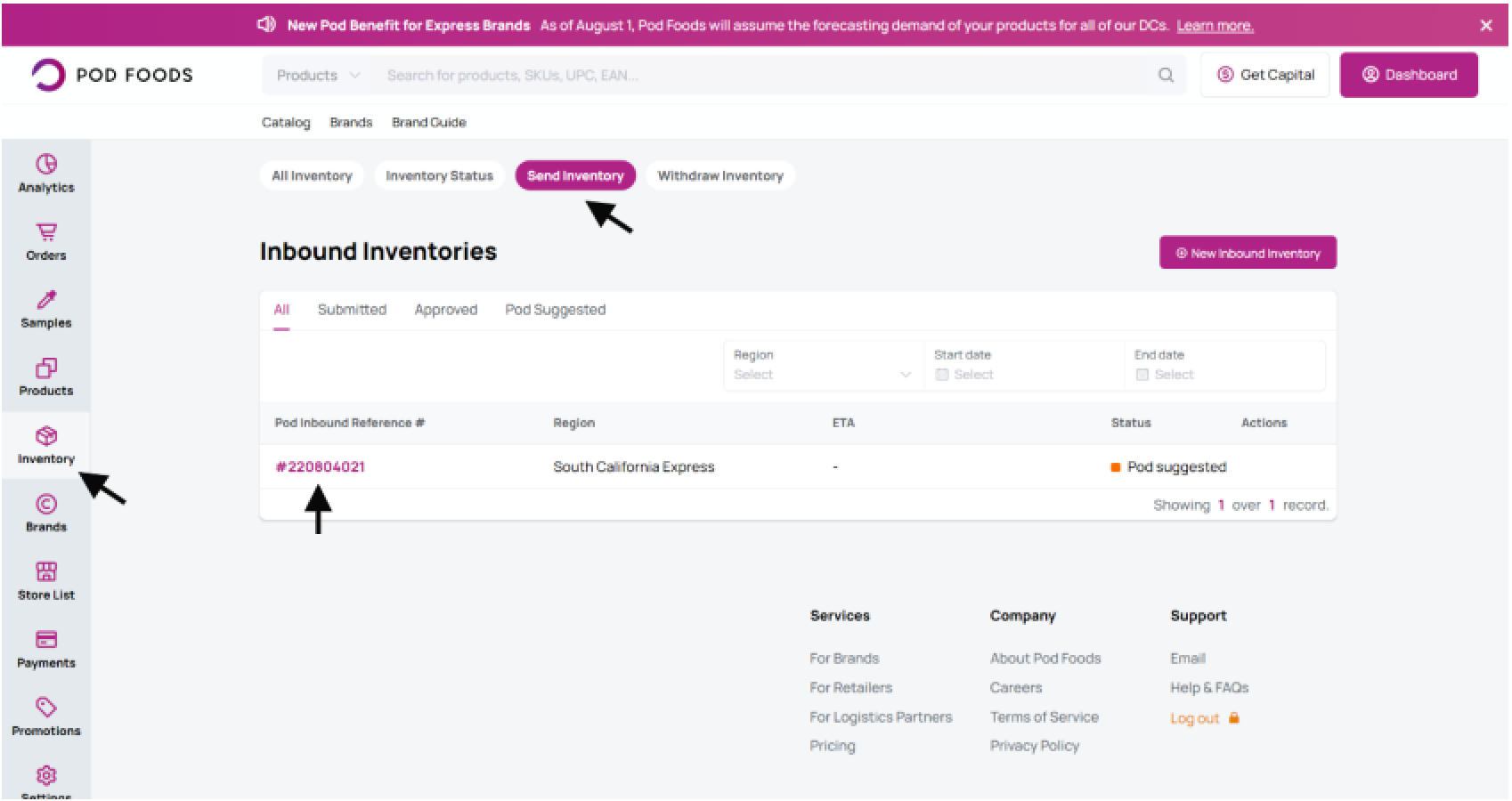The width and height of the screenshot is (1512, 801).
Task: Open For Retailers footer link
Action: (x=850, y=688)
